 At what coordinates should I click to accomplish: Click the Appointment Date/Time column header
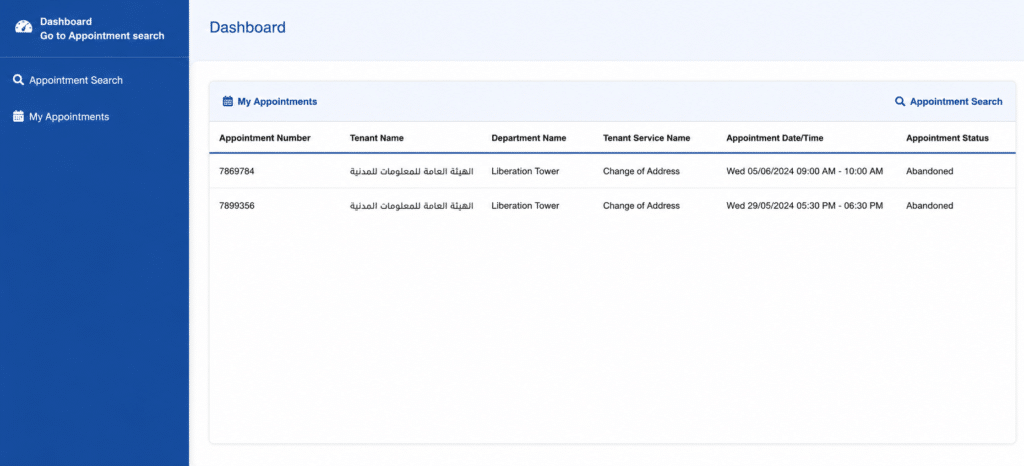tap(775, 138)
